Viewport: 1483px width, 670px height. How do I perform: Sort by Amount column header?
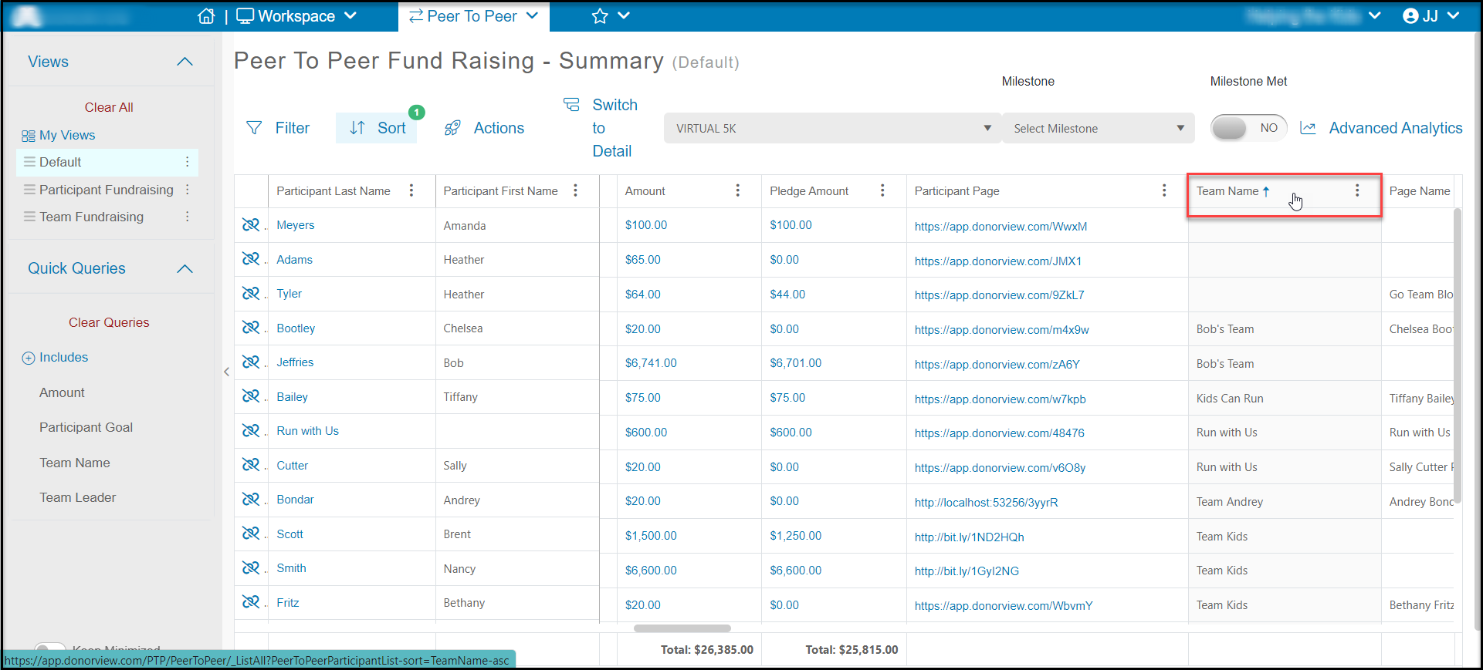tap(645, 191)
